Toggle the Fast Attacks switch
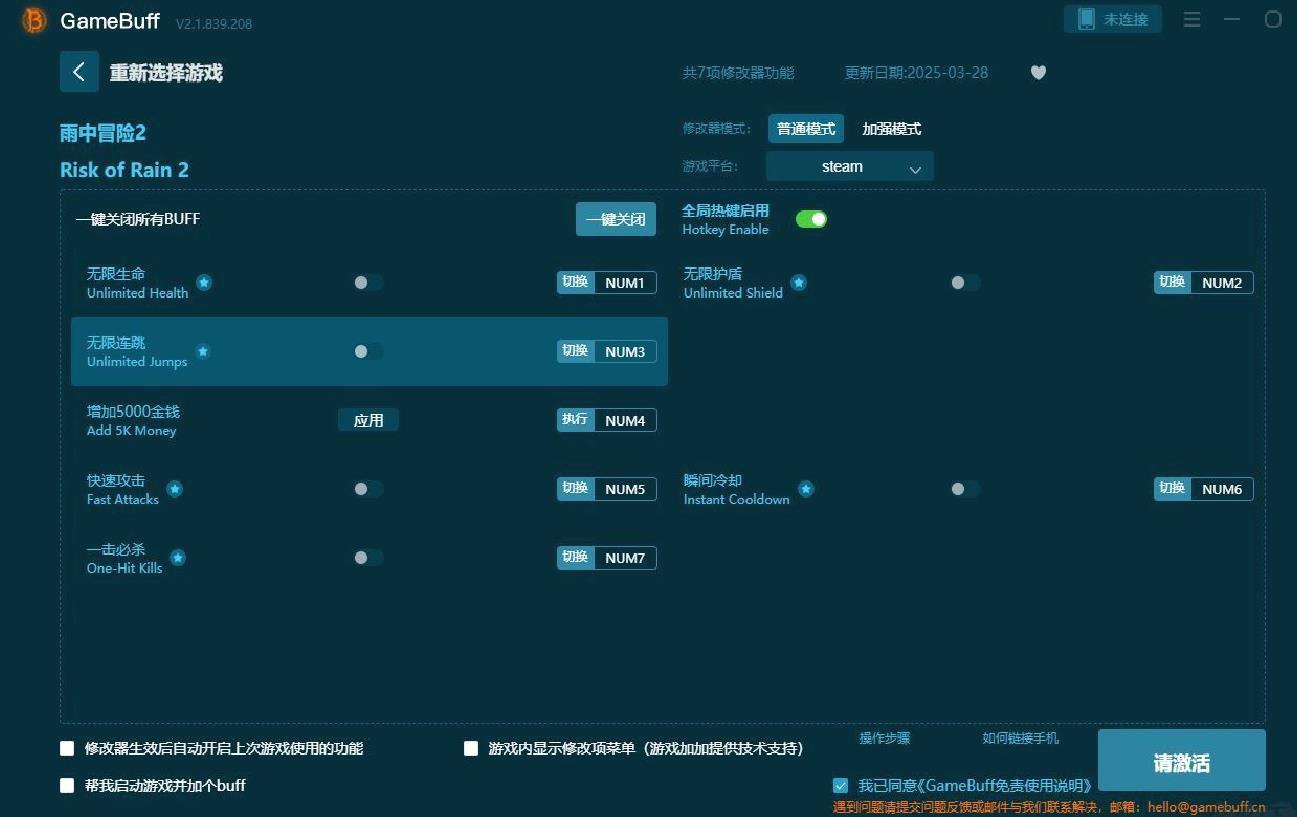 tap(368, 489)
